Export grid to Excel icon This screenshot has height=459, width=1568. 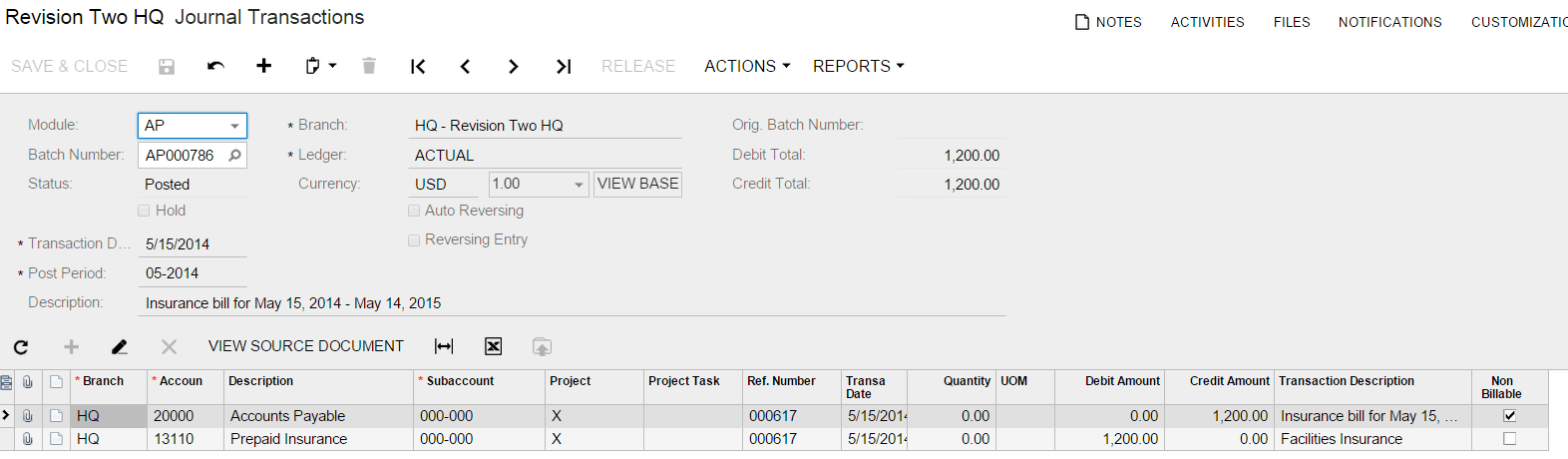(493, 346)
